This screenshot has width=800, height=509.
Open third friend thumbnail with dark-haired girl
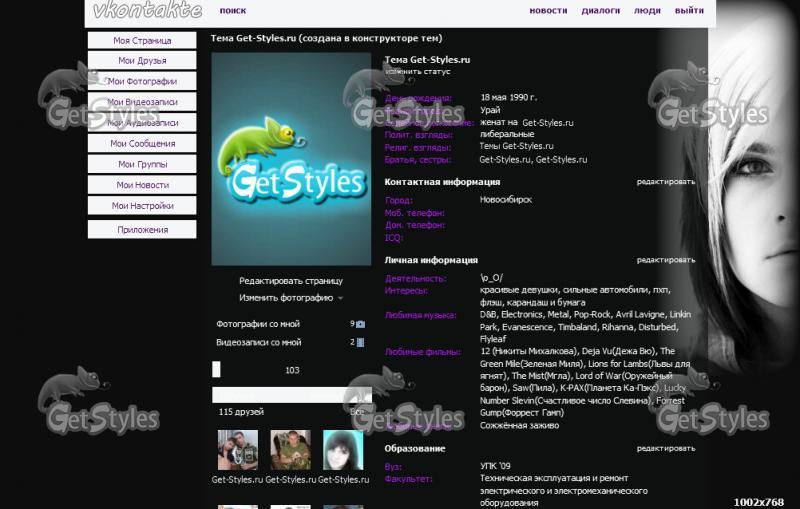point(343,450)
